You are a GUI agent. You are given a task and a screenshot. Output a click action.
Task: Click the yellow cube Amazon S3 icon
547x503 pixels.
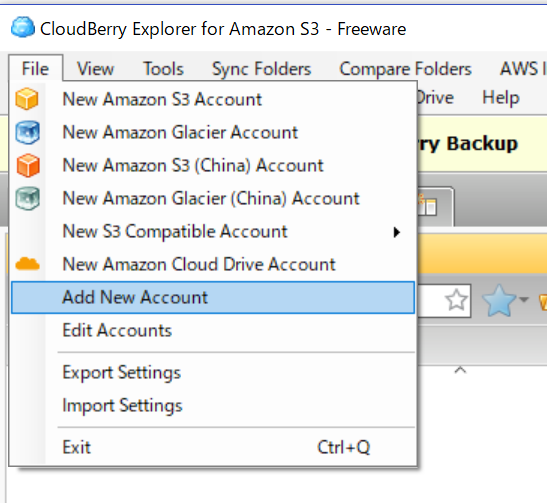tap(27, 99)
